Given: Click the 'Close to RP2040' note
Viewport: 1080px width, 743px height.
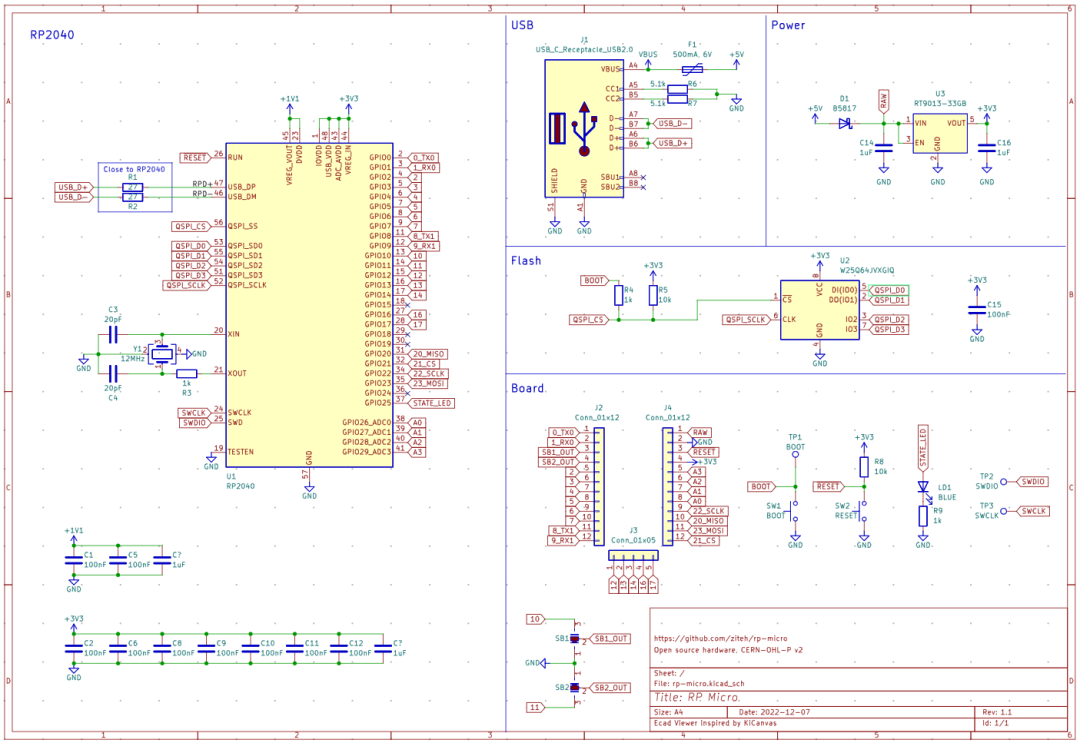Looking at the screenshot, I should pyautogui.click(x=134, y=169).
